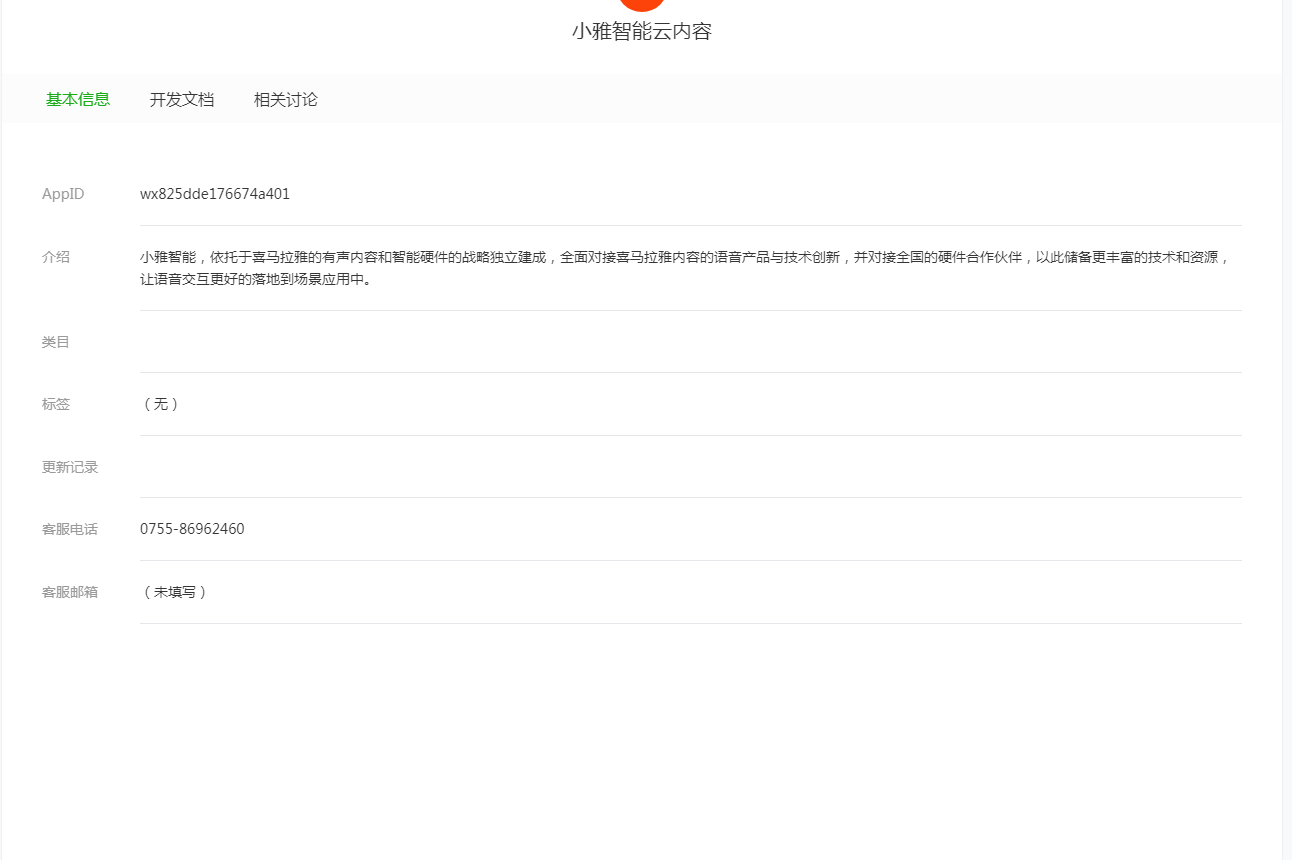The height and width of the screenshot is (860, 1292).
Task: Click the 类目 field label
Action: click(56, 342)
